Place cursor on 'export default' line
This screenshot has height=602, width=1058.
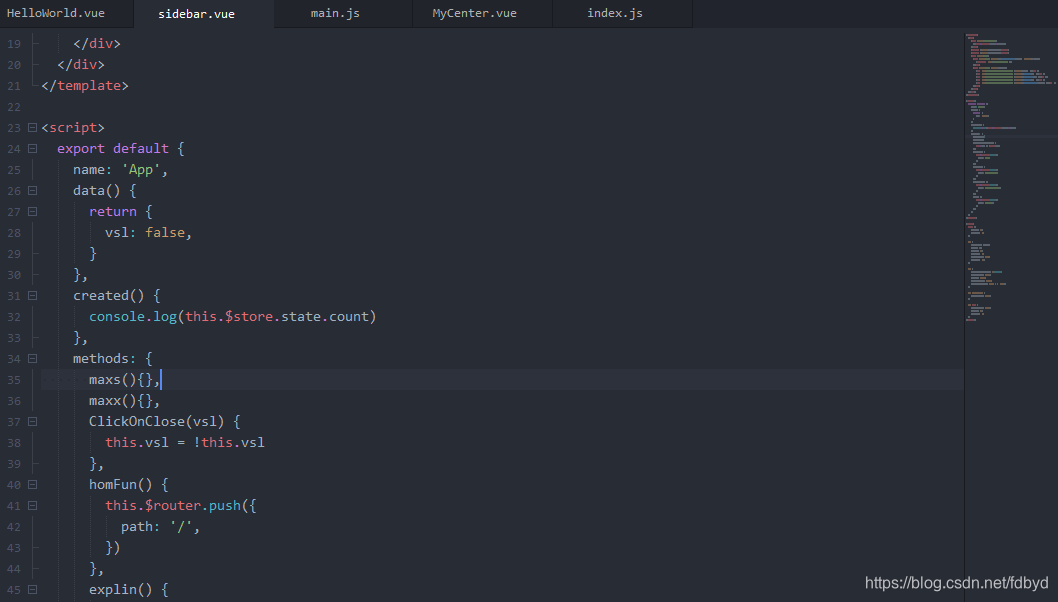point(120,148)
